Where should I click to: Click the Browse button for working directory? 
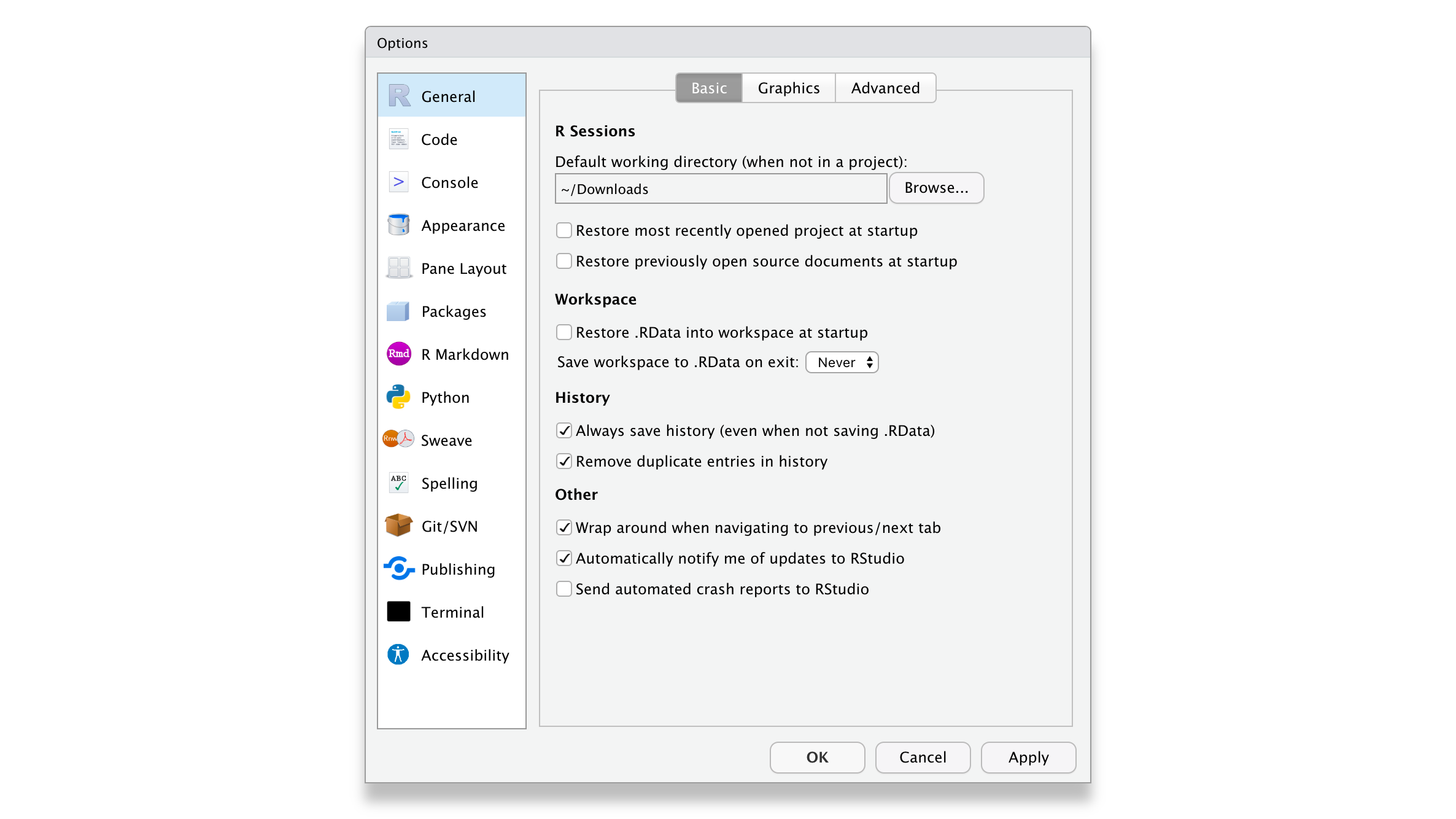pyautogui.click(x=935, y=188)
